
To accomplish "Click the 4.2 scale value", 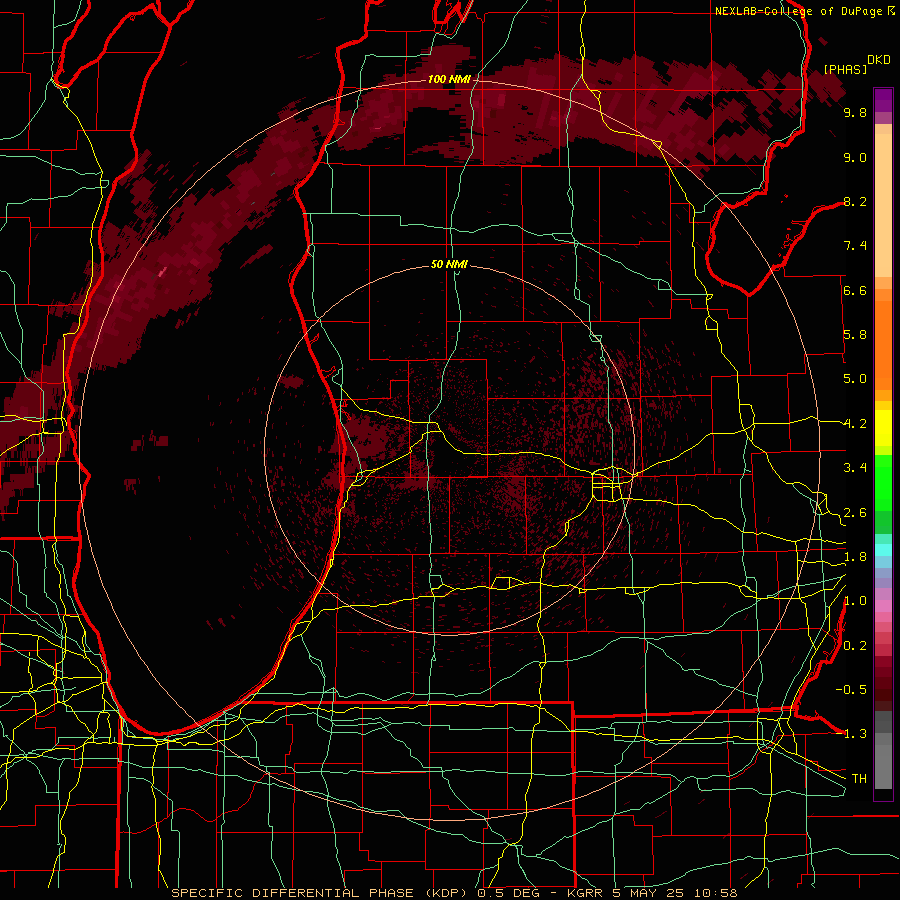I will [855, 424].
